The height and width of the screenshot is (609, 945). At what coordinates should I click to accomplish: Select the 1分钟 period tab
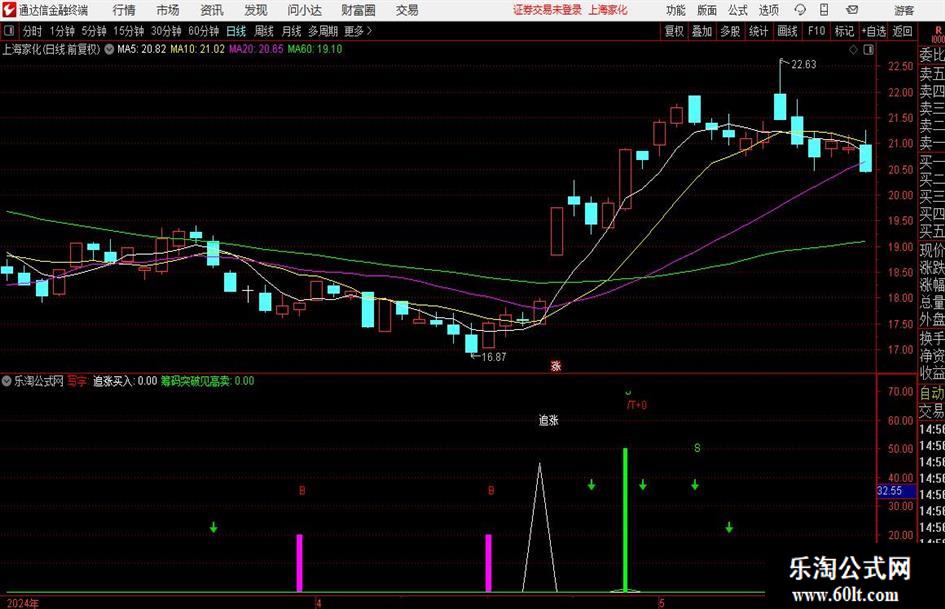click(62, 31)
